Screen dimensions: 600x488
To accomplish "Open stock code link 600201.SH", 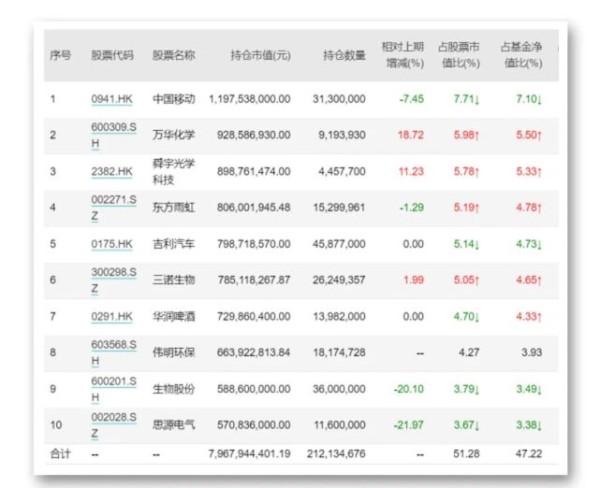I will (114, 389).
